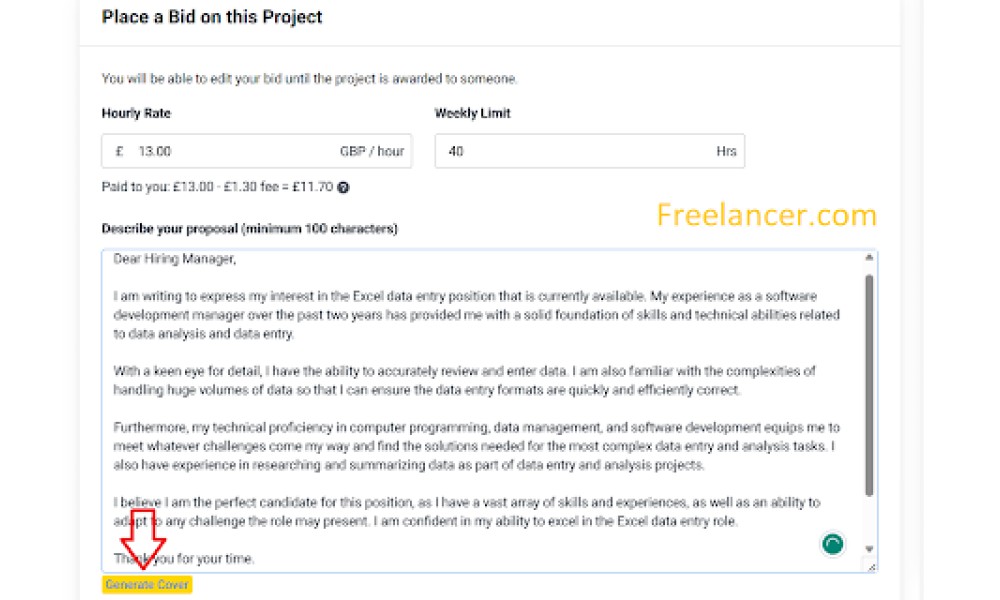
Task: Click the Place a Bid on this Project heading
Action: pos(212,17)
